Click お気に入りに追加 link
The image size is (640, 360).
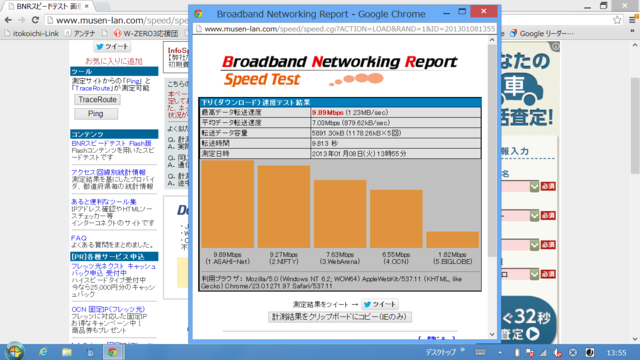pyautogui.click(x=114, y=61)
